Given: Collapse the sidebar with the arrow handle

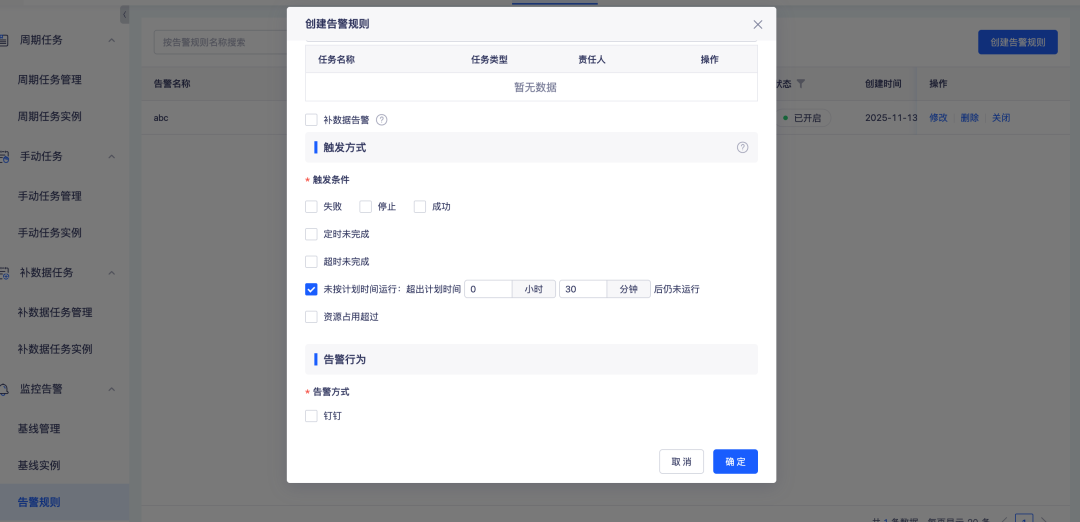Looking at the screenshot, I should (125, 14).
